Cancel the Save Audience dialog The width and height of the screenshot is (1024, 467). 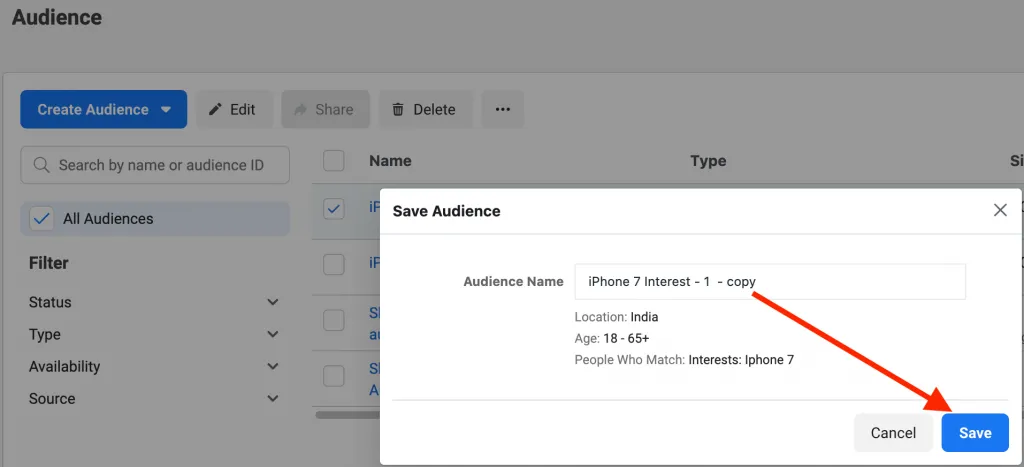pyautogui.click(x=893, y=432)
